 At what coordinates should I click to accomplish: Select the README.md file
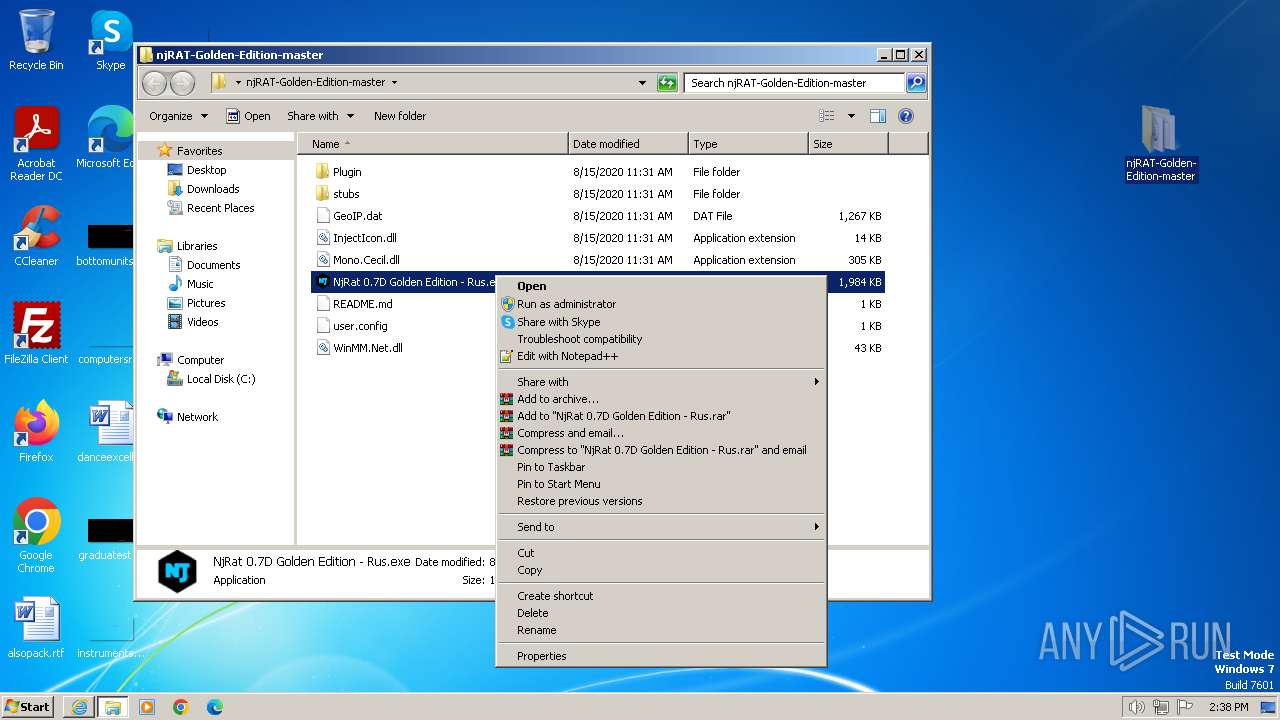[362, 304]
